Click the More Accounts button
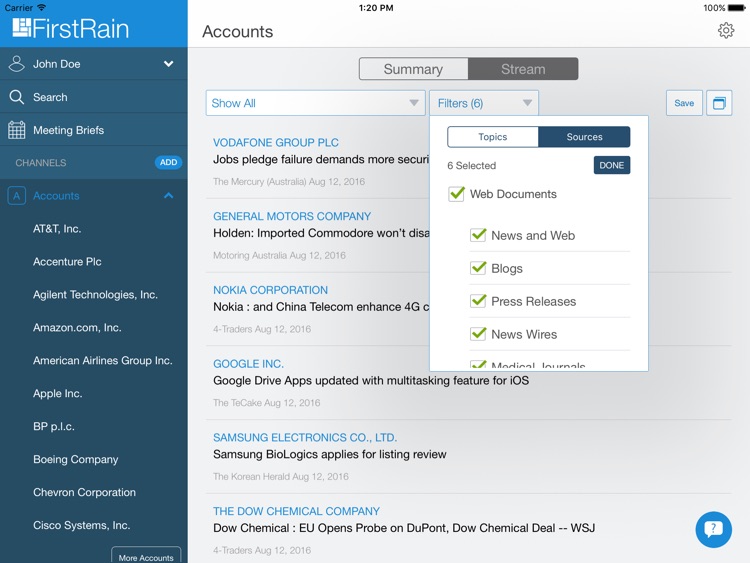This screenshot has height=563, width=750. [146, 557]
